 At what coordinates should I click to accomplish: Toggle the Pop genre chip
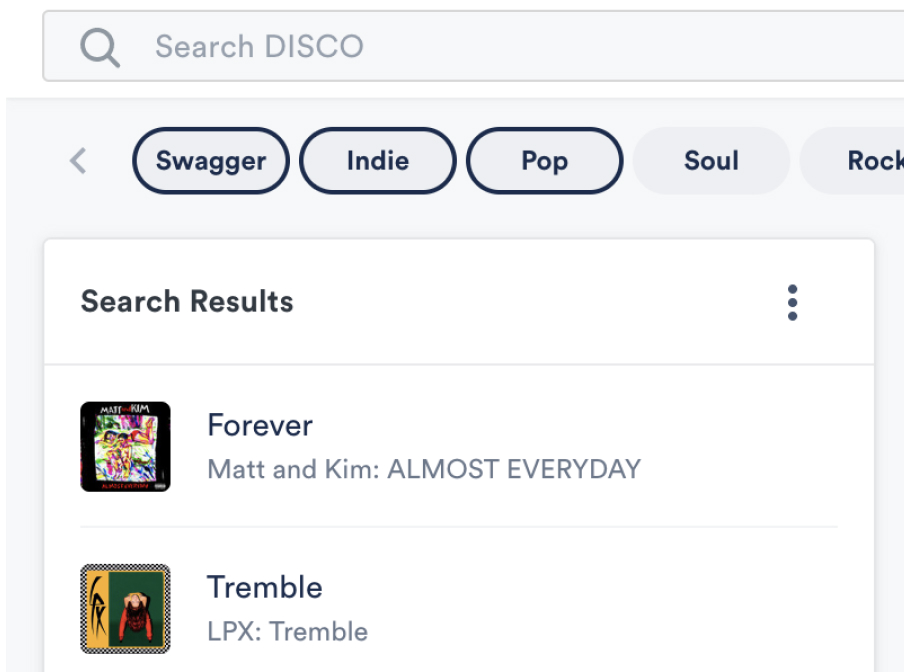point(544,161)
